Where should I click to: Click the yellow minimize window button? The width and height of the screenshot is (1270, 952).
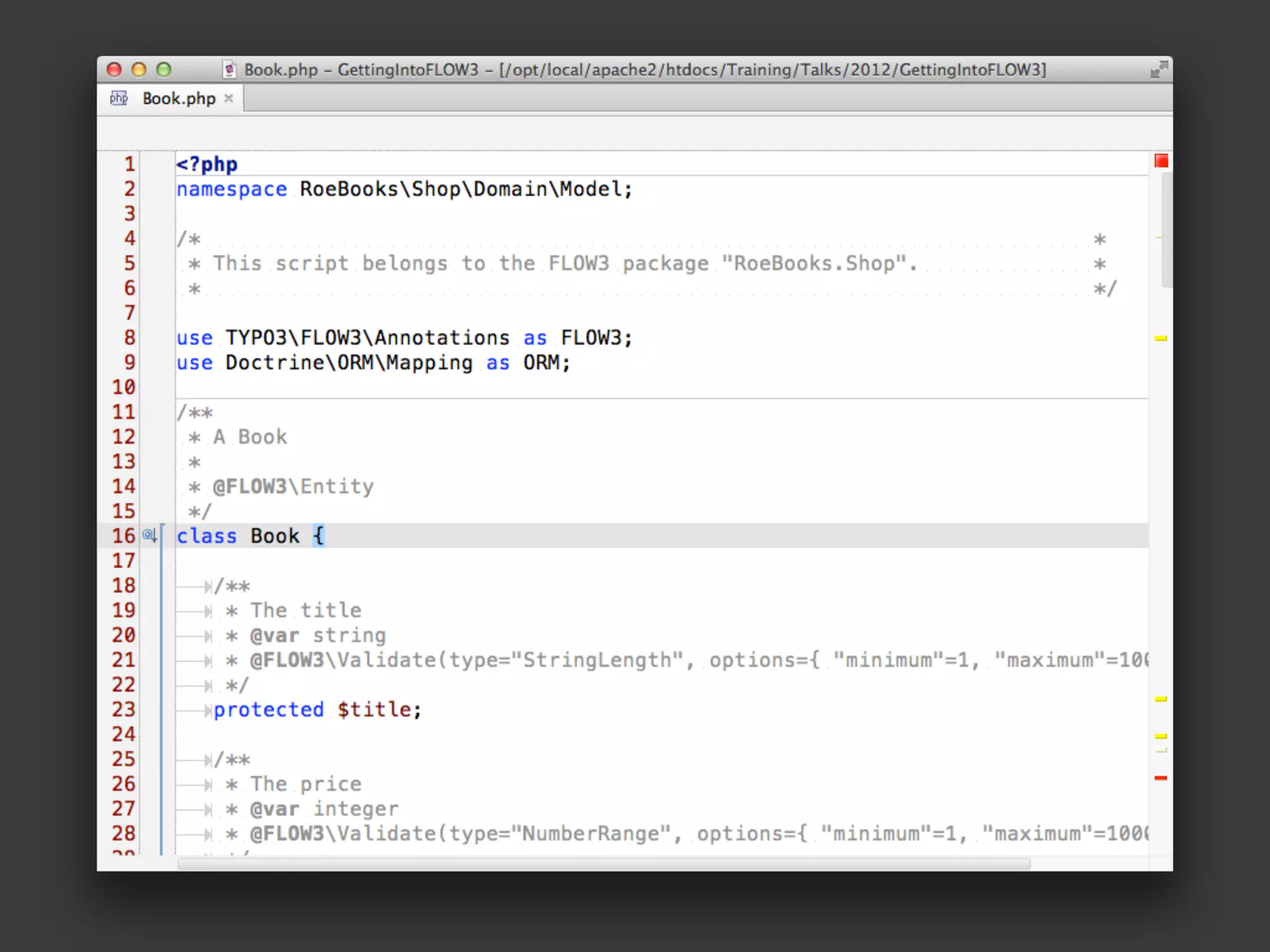(x=139, y=69)
